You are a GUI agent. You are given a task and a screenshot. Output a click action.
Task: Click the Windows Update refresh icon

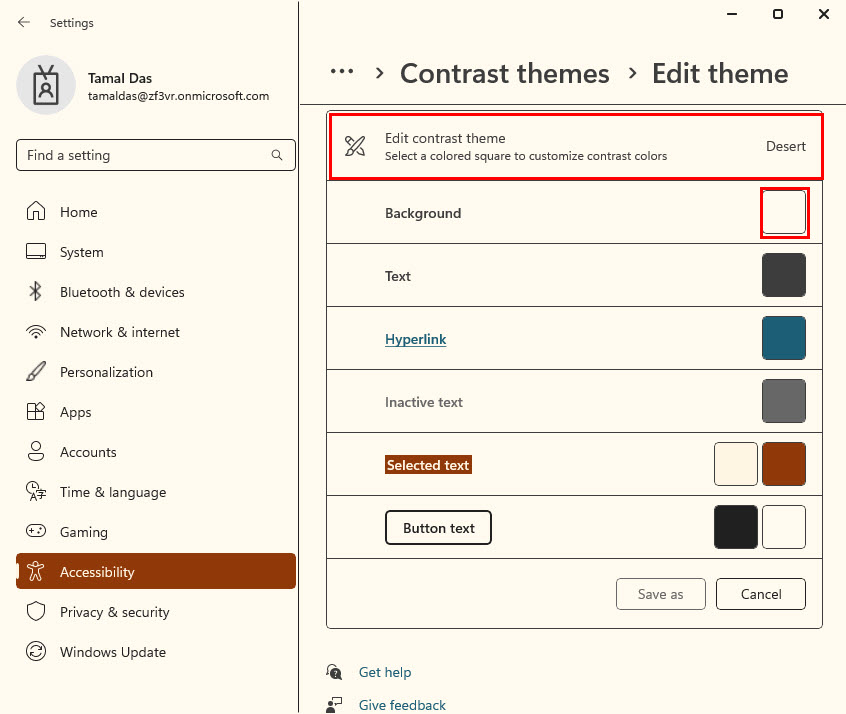click(36, 651)
